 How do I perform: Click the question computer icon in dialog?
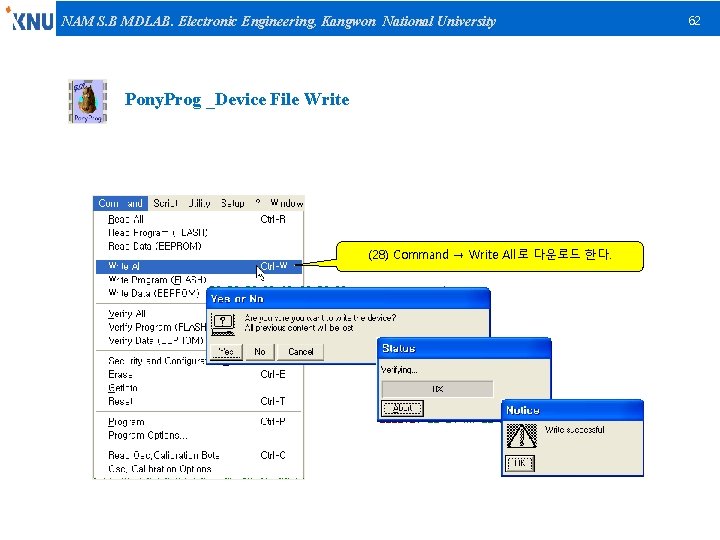[x=223, y=325]
